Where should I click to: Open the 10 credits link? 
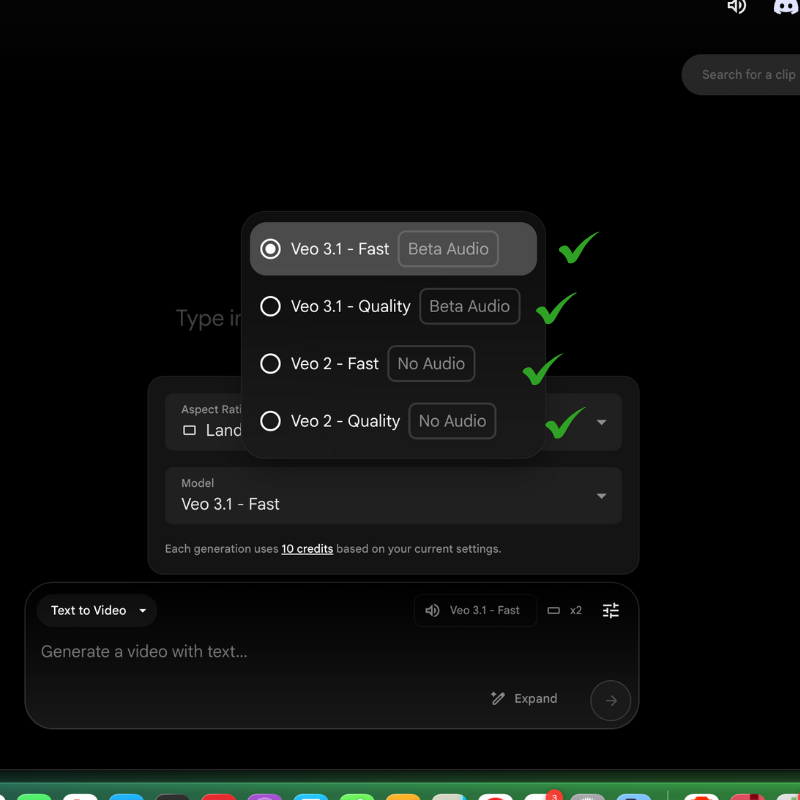tap(307, 549)
